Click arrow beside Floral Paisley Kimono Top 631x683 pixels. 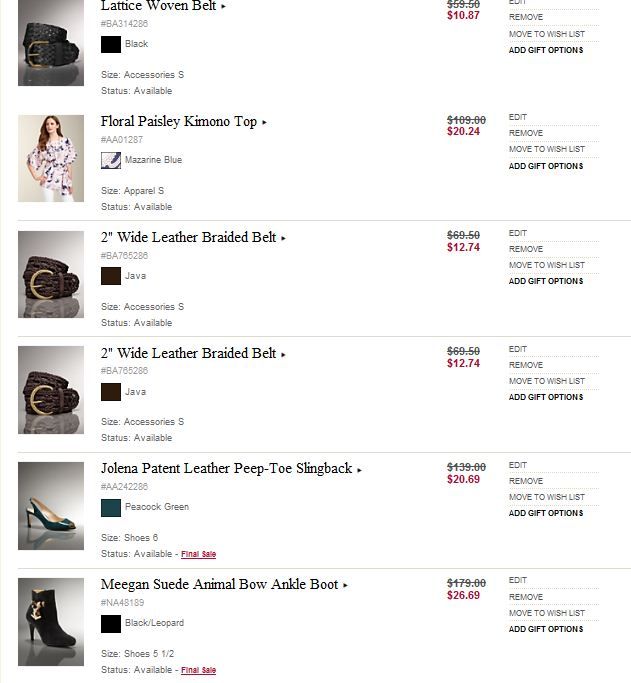click(x=265, y=123)
